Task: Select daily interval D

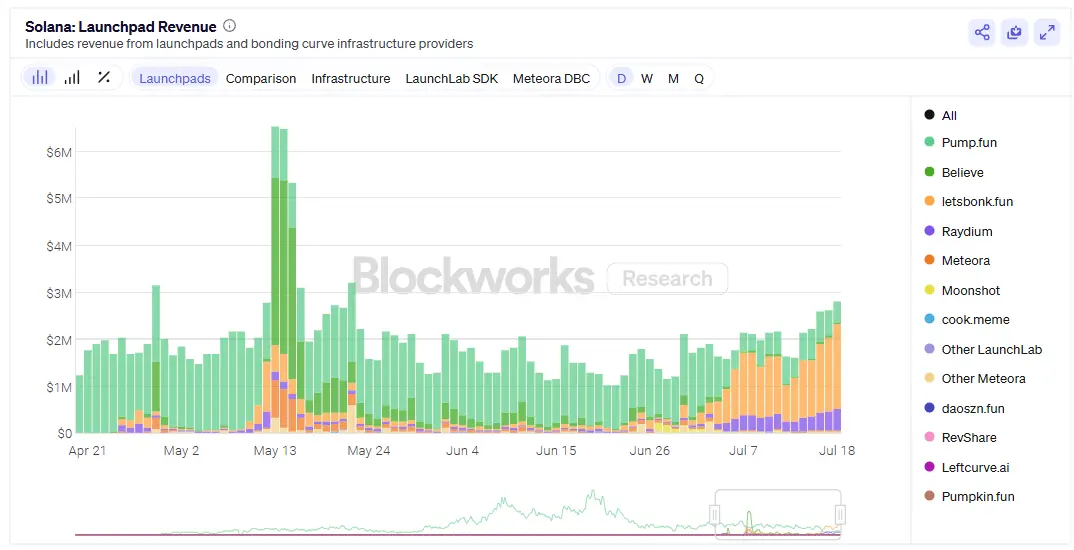Action: point(621,78)
